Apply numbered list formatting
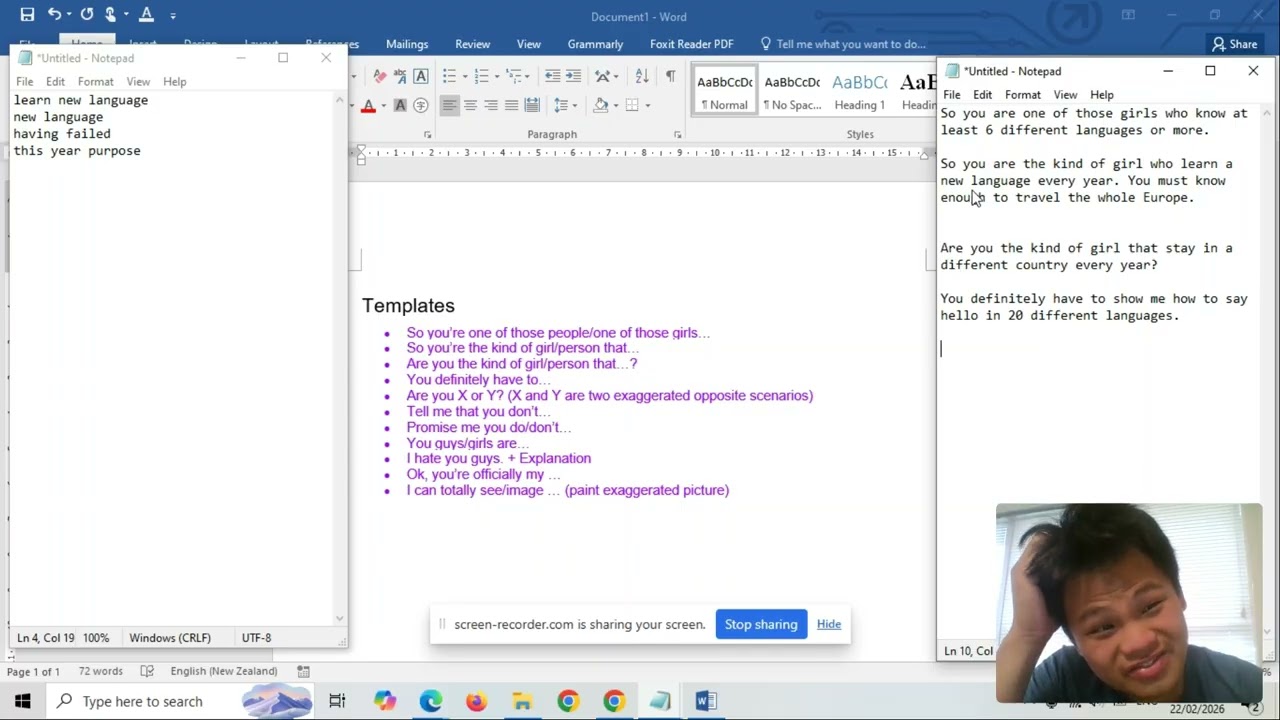This screenshot has height=720, width=1280. point(482,76)
